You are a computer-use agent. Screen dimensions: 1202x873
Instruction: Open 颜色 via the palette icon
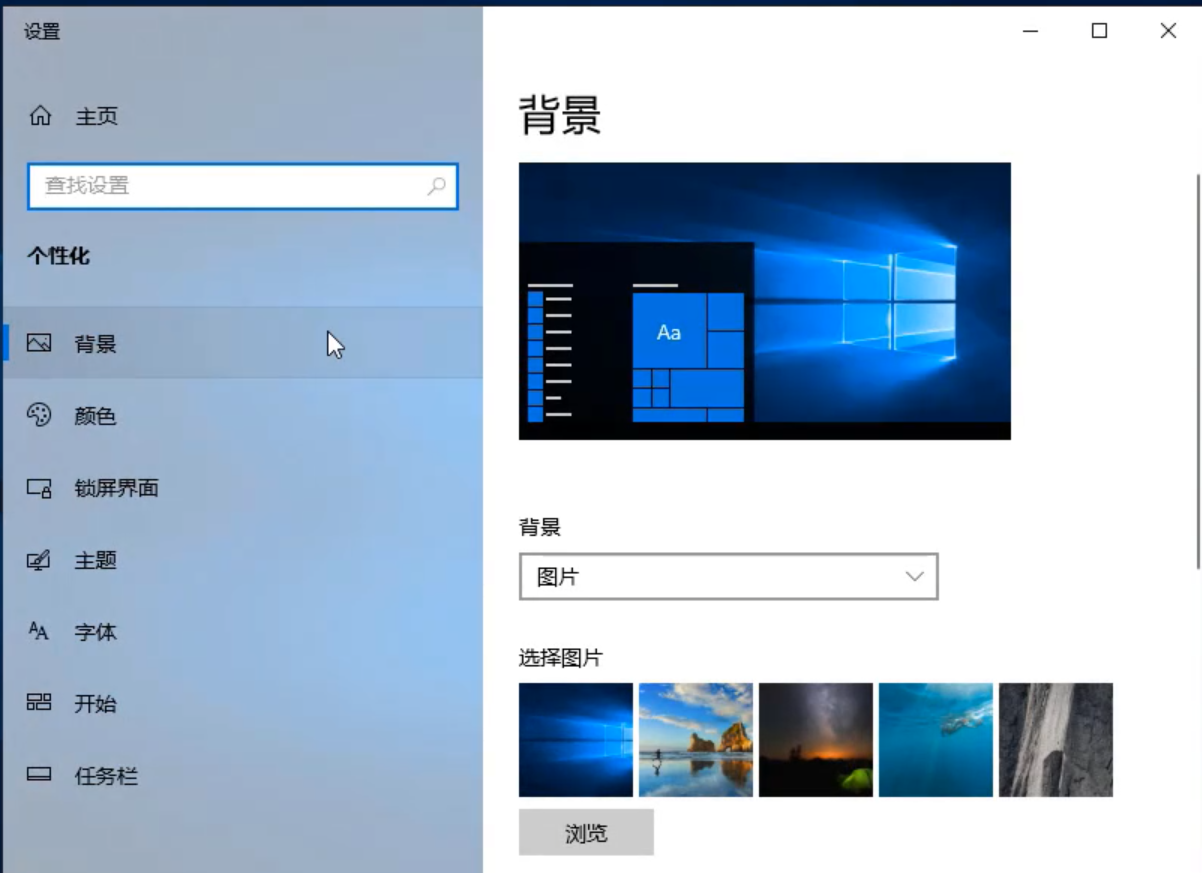point(39,416)
